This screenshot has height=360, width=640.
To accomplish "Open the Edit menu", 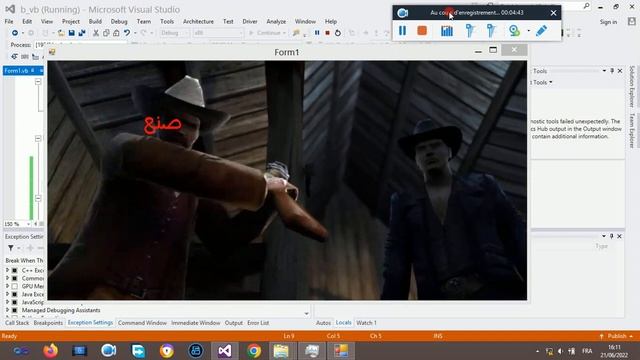I will tap(27, 21).
